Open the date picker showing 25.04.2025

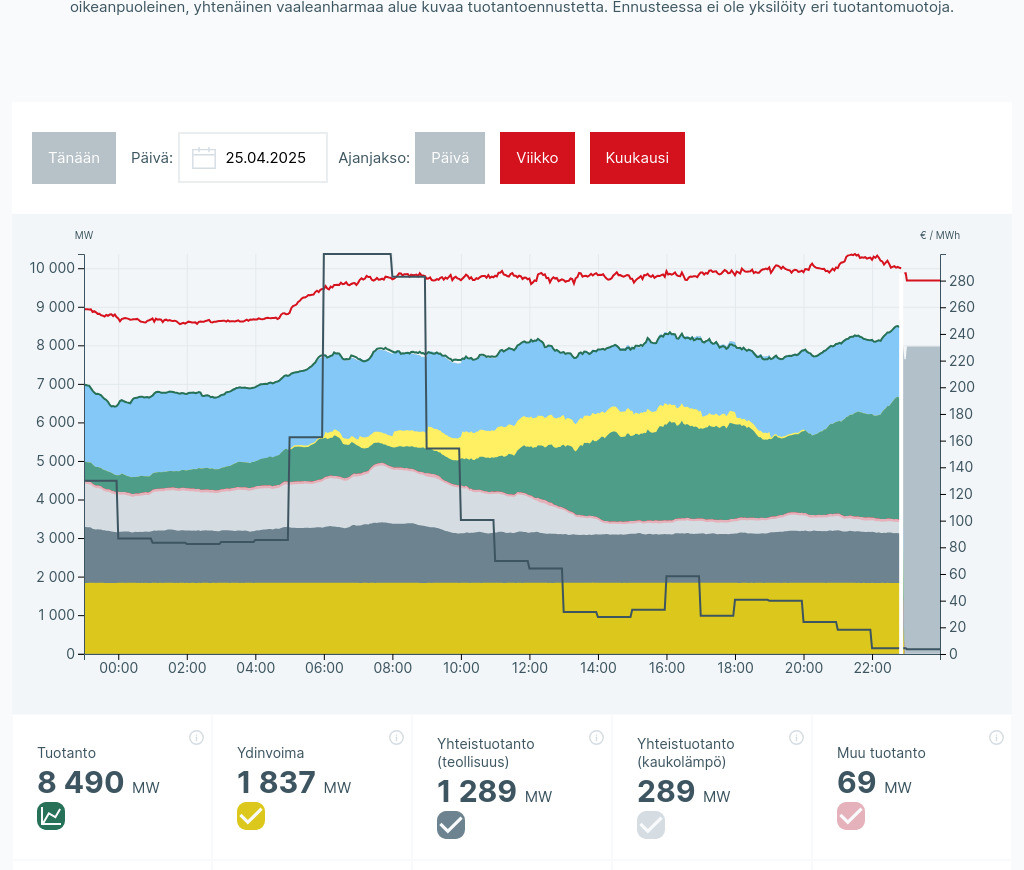[265, 158]
